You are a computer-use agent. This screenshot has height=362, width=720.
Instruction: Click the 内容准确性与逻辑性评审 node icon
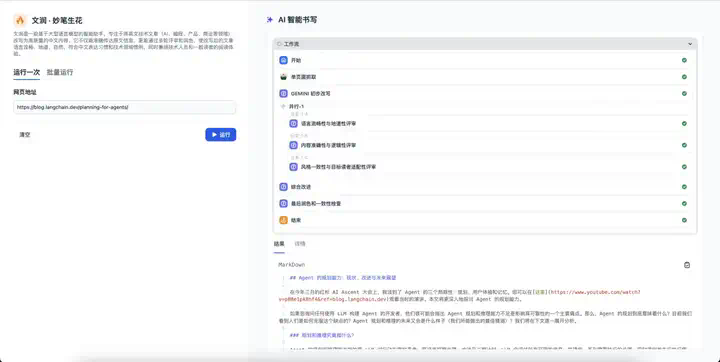tap(293, 145)
